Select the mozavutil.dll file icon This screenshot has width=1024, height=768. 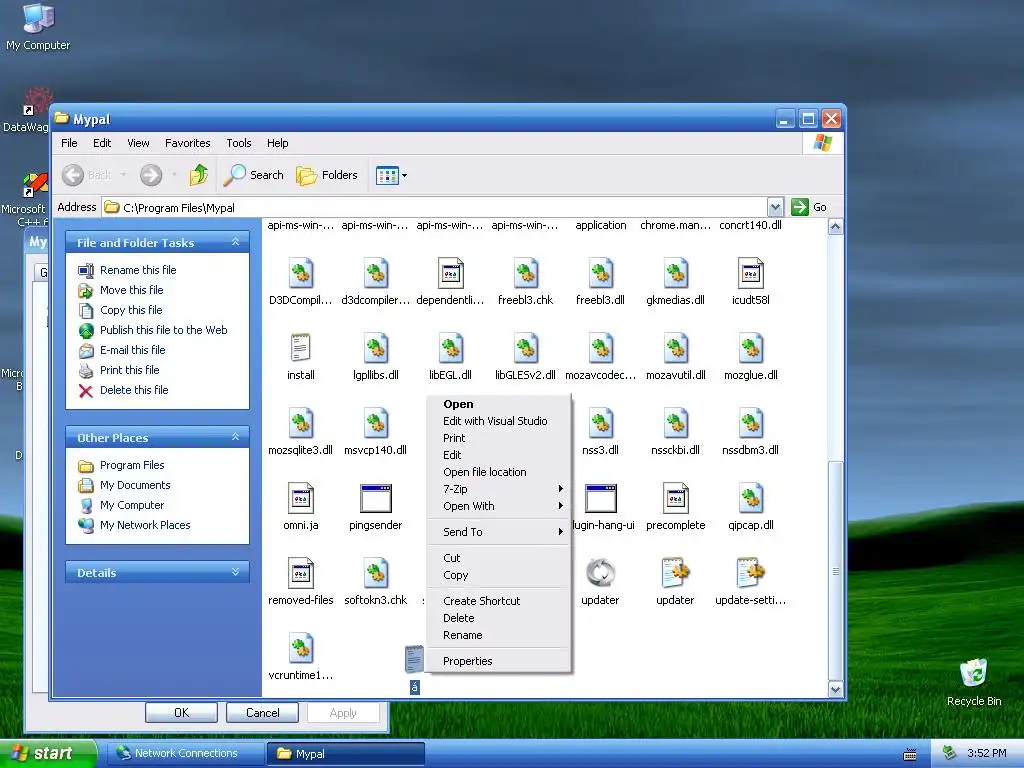(675, 348)
